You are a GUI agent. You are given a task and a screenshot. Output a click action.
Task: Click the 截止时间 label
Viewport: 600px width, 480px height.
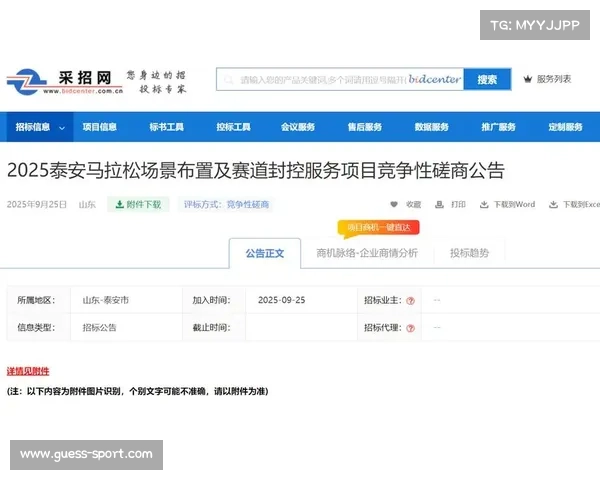[x=211, y=328]
